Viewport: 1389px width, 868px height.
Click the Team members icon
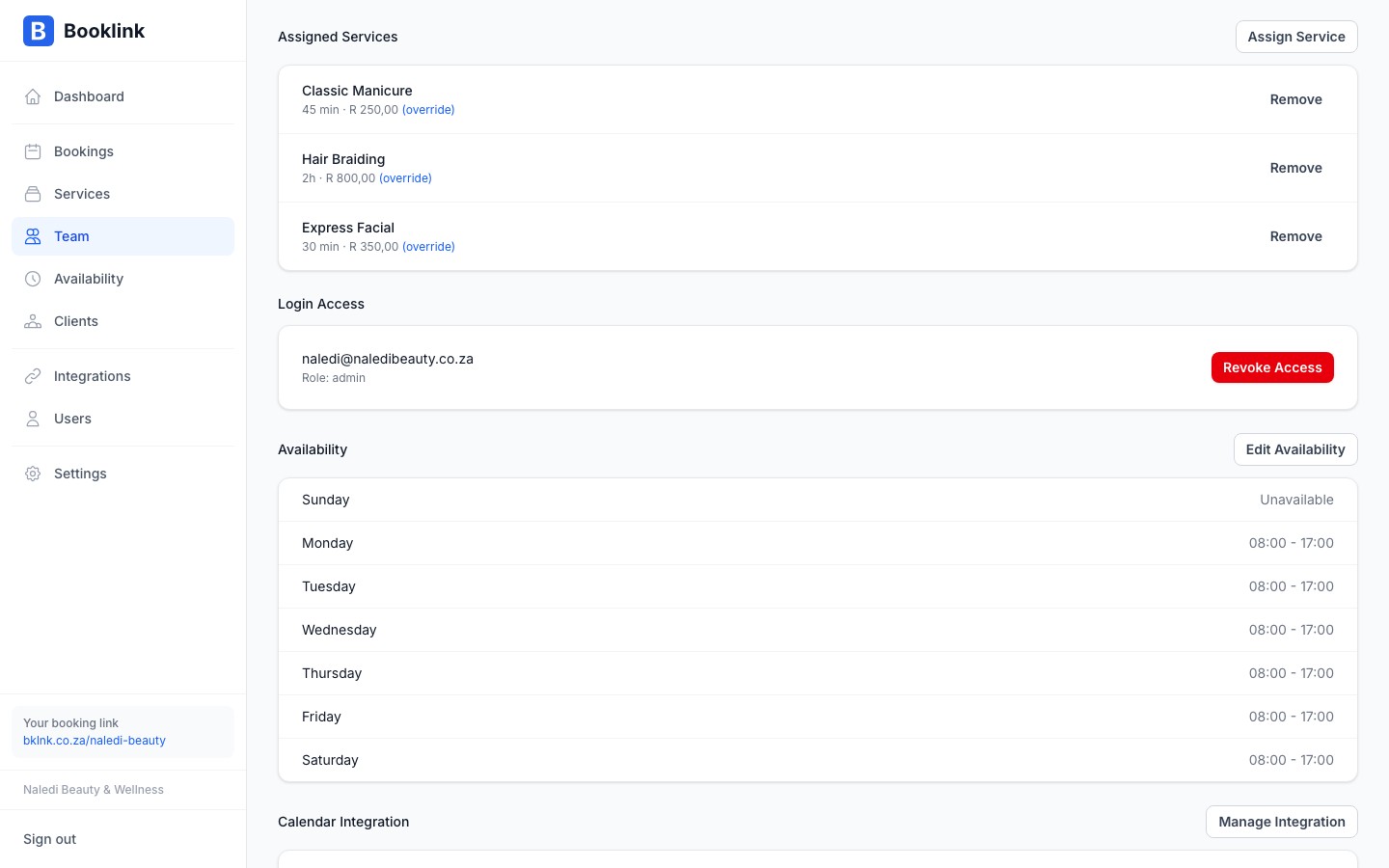point(33,236)
